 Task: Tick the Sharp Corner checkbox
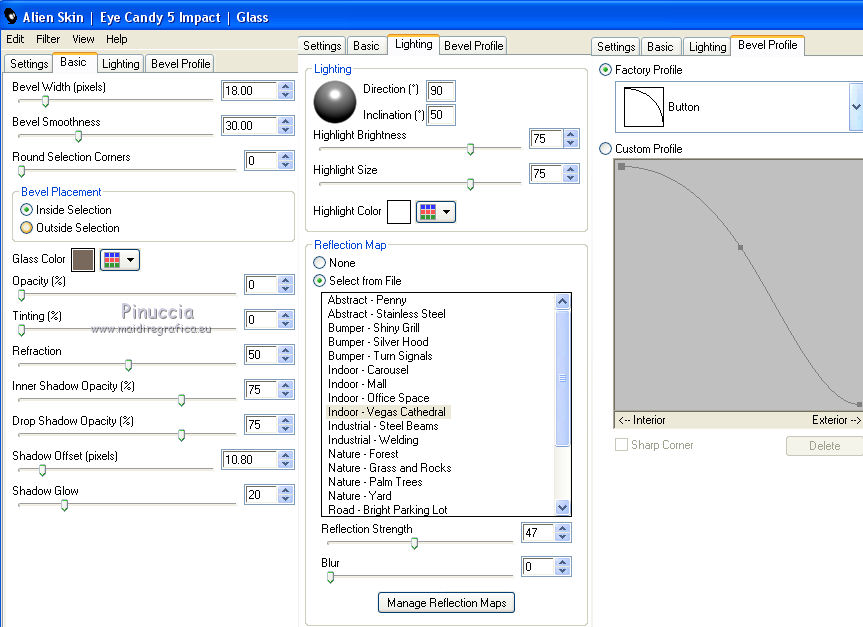click(x=621, y=445)
